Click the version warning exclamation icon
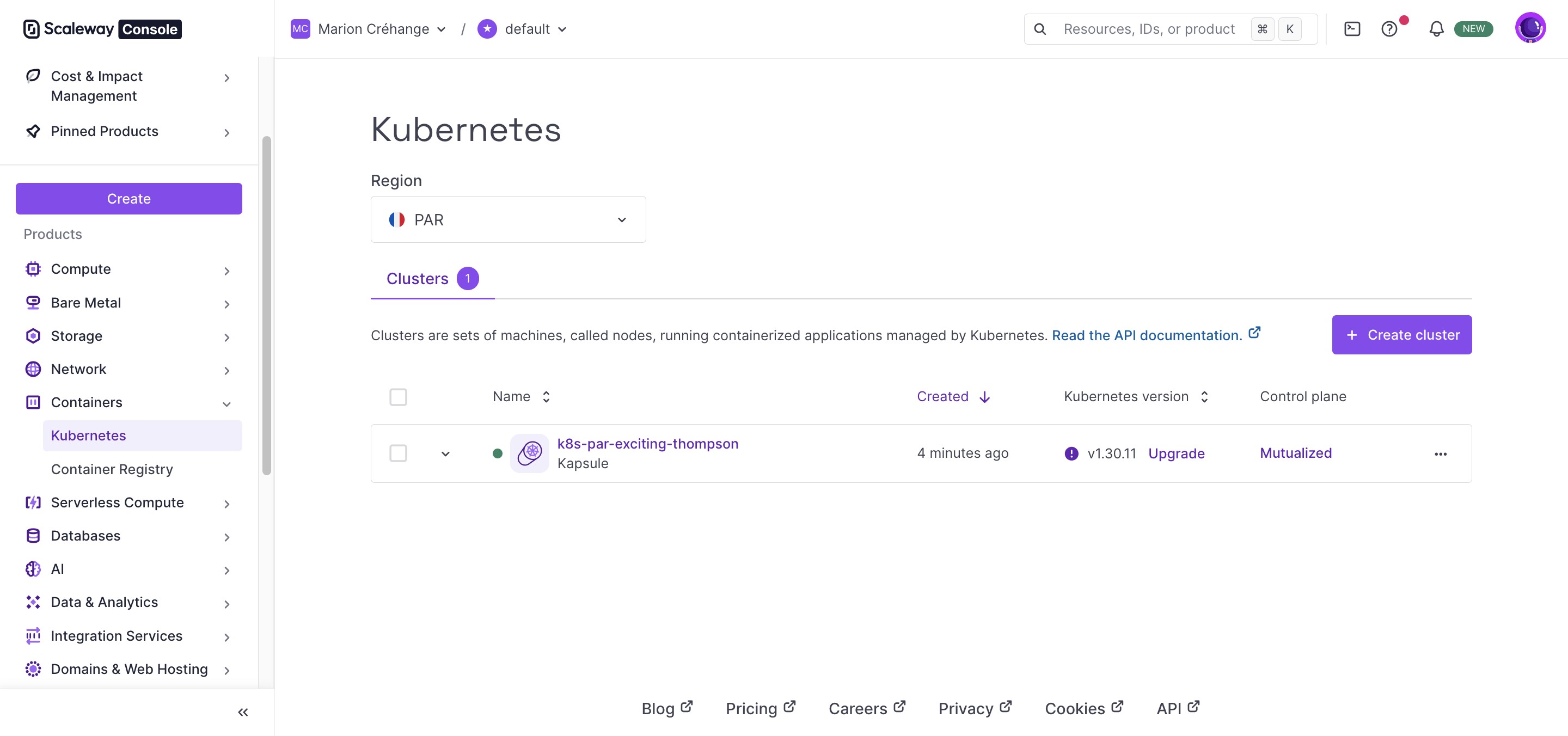This screenshot has height=736, width=1568. (1071, 453)
